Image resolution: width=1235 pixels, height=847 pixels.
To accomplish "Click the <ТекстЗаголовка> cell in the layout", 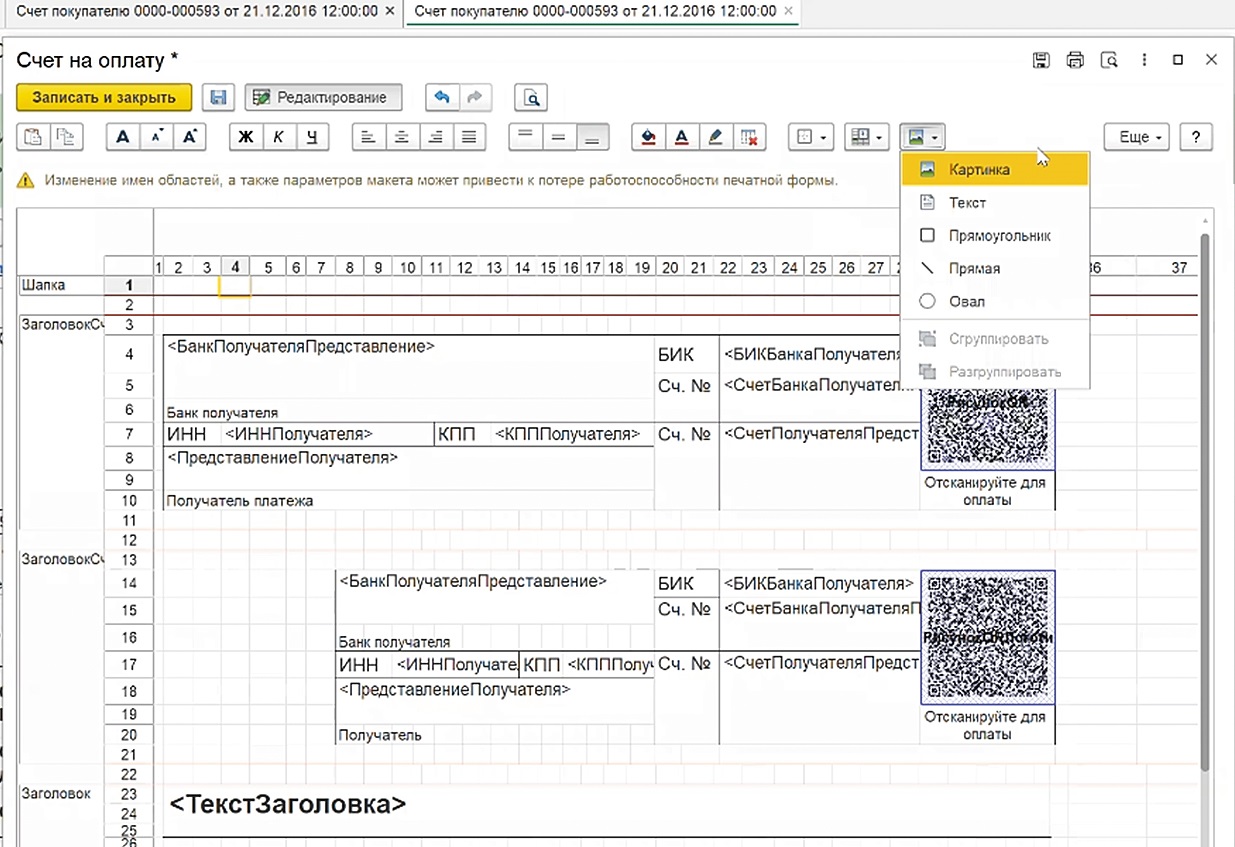I will pyautogui.click(x=288, y=805).
